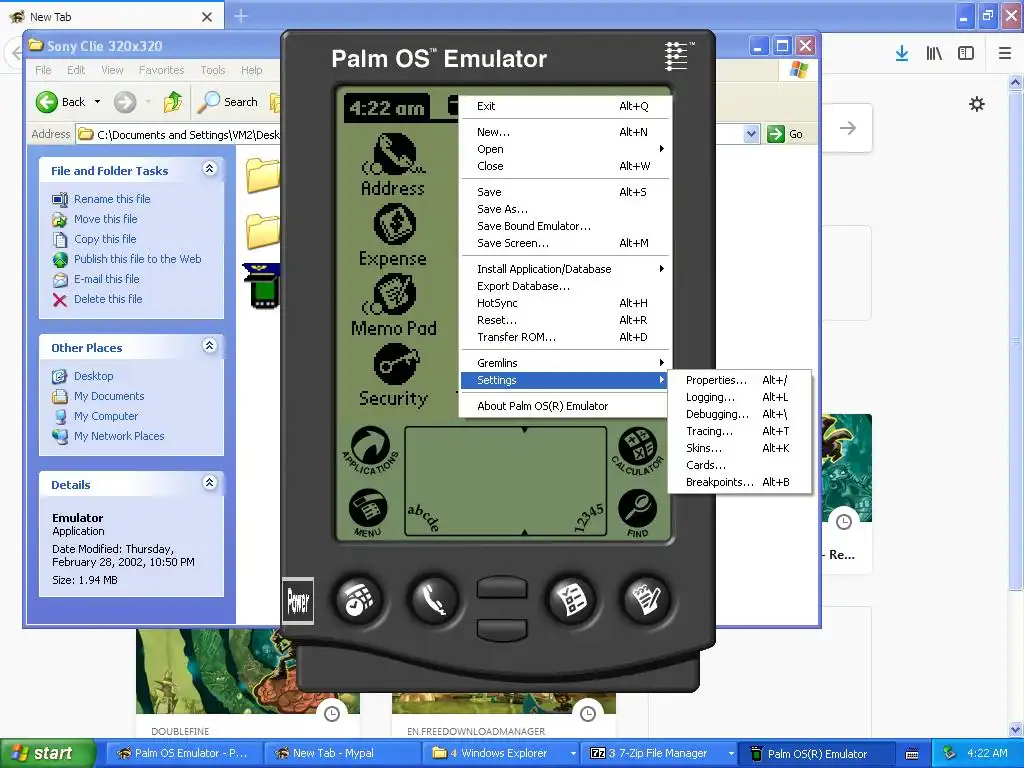Select Skins... in the submenu
The width and height of the screenshot is (1024, 768).
coord(739,448)
